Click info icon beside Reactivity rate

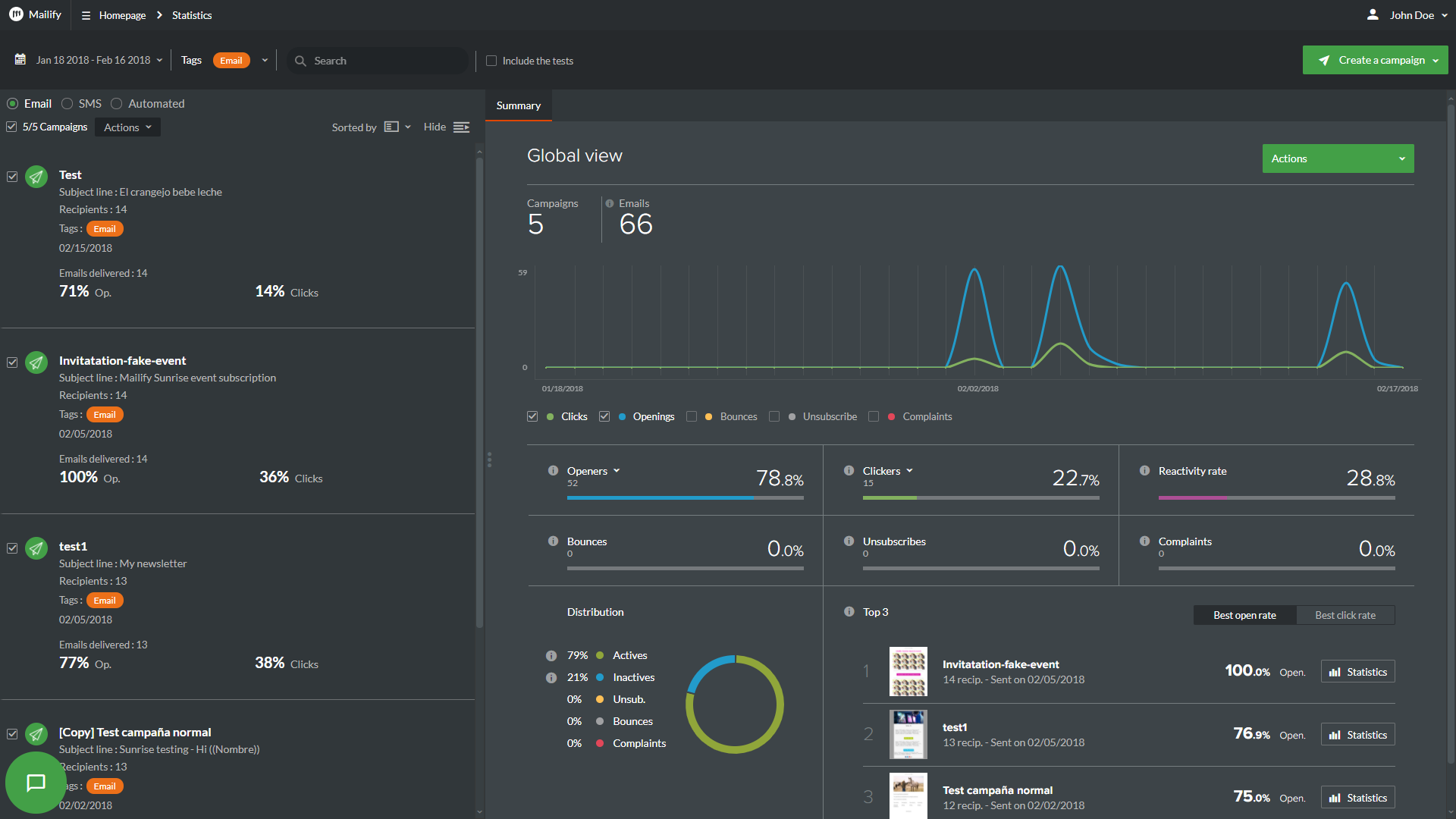[1144, 470]
